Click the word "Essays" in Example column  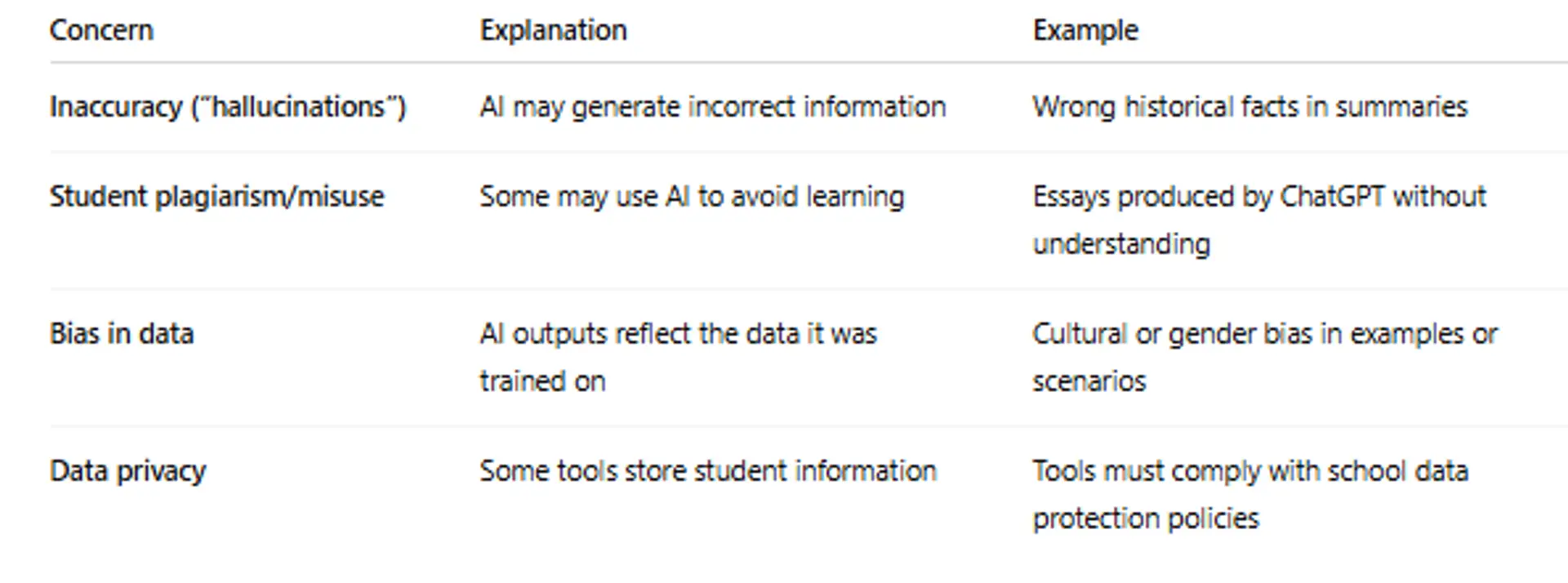pyautogui.click(x=1071, y=197)
